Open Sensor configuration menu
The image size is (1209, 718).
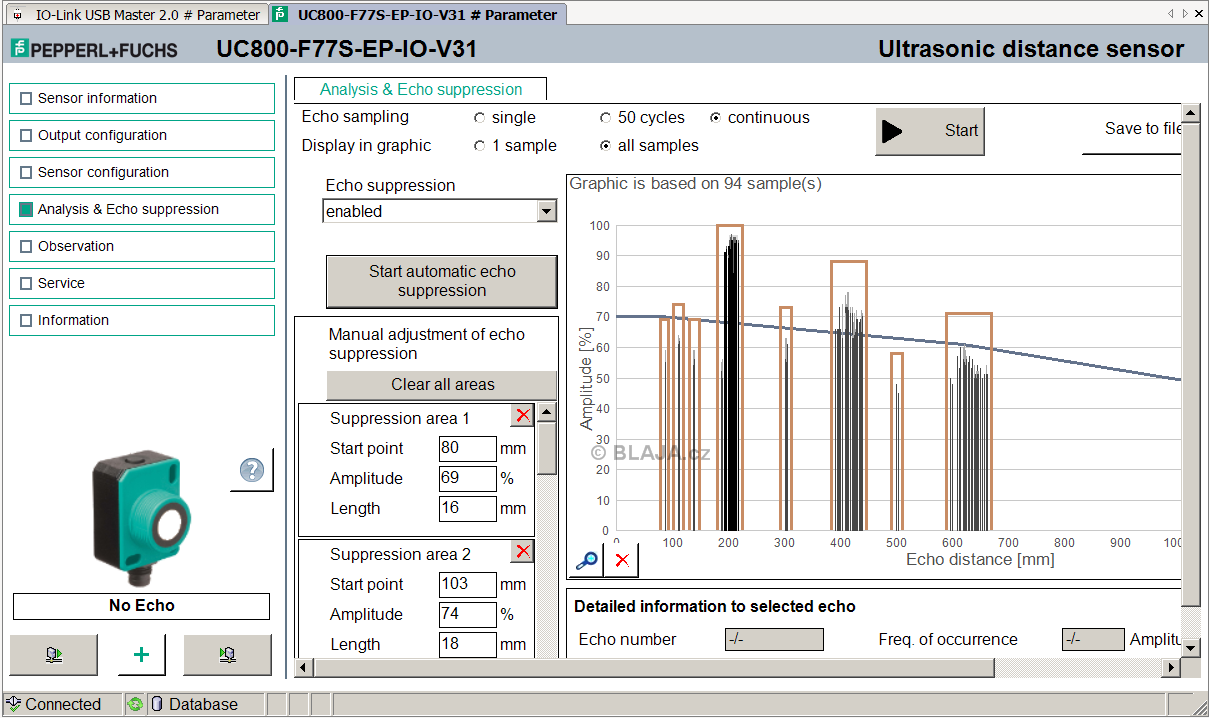point(142,172)
